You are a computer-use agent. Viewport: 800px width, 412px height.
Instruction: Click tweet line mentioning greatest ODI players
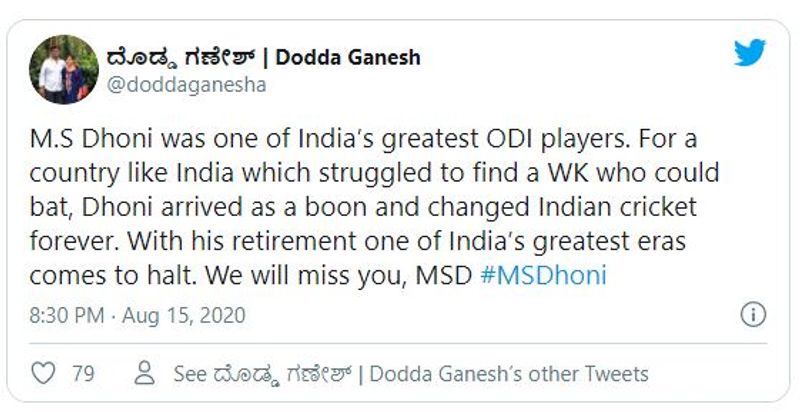click(x=363, y=140)
